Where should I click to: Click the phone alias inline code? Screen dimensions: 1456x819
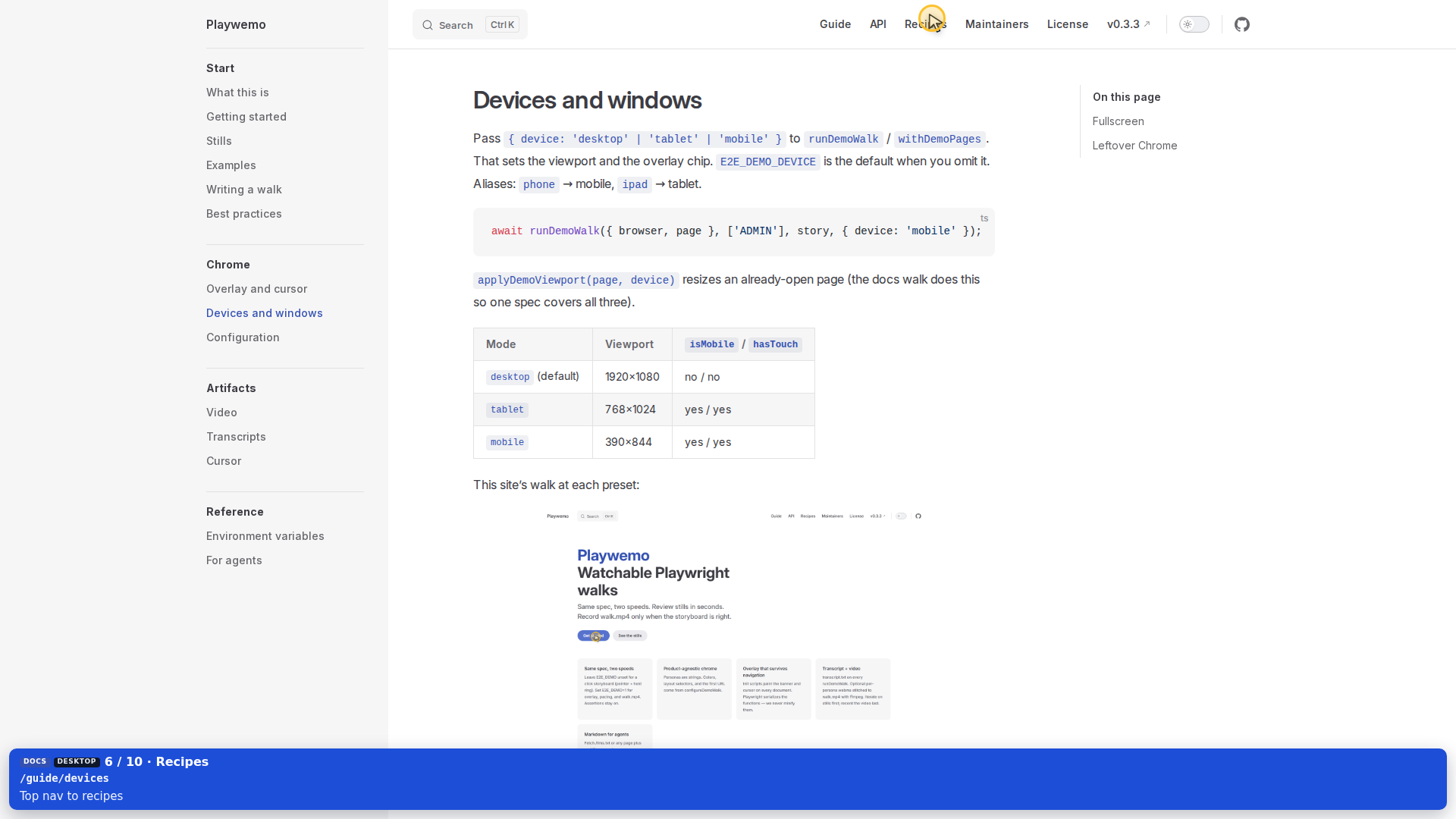click(539, 184)
